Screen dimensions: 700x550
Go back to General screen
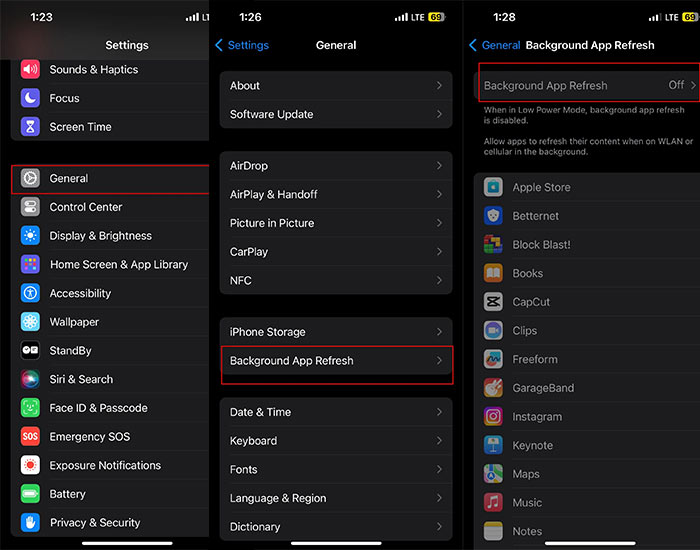click(x=495, y=45)
